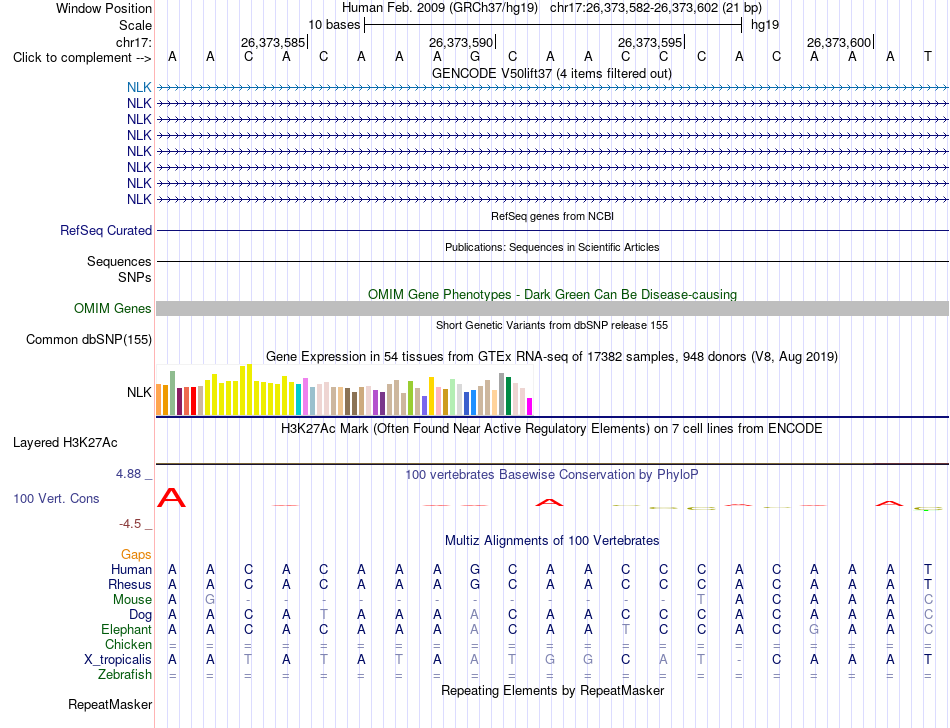Click the Rhesus species label
950x728 pixels.
coord(130,584)
